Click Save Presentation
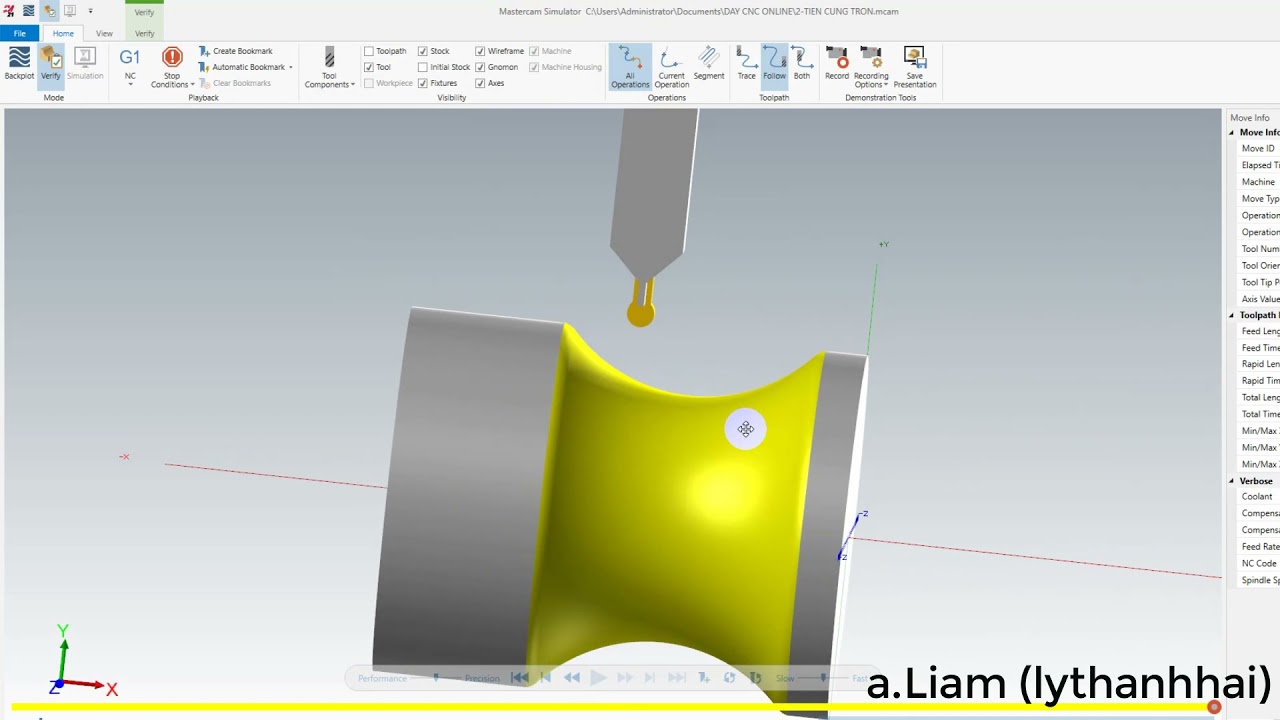The height and width of the screenshot is (720, 1280). click(915, 67)
